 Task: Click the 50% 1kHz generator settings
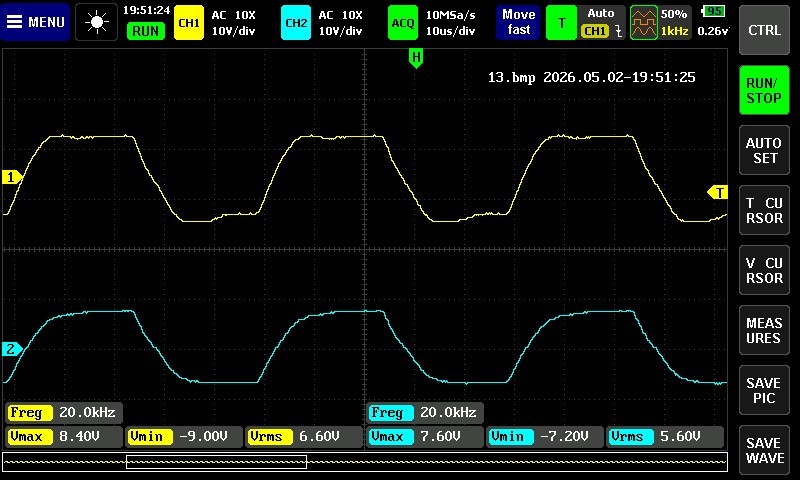click(x=674, y=22)
